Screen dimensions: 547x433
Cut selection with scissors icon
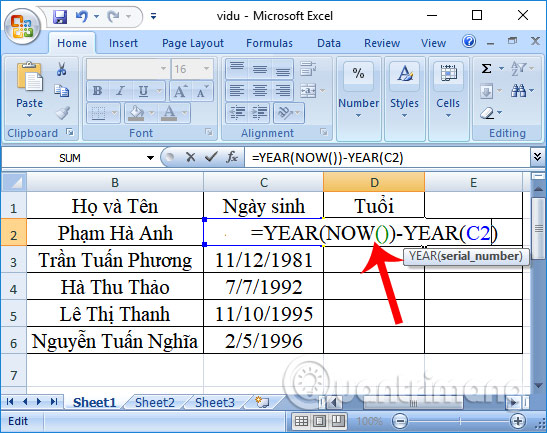click(61, 69)
